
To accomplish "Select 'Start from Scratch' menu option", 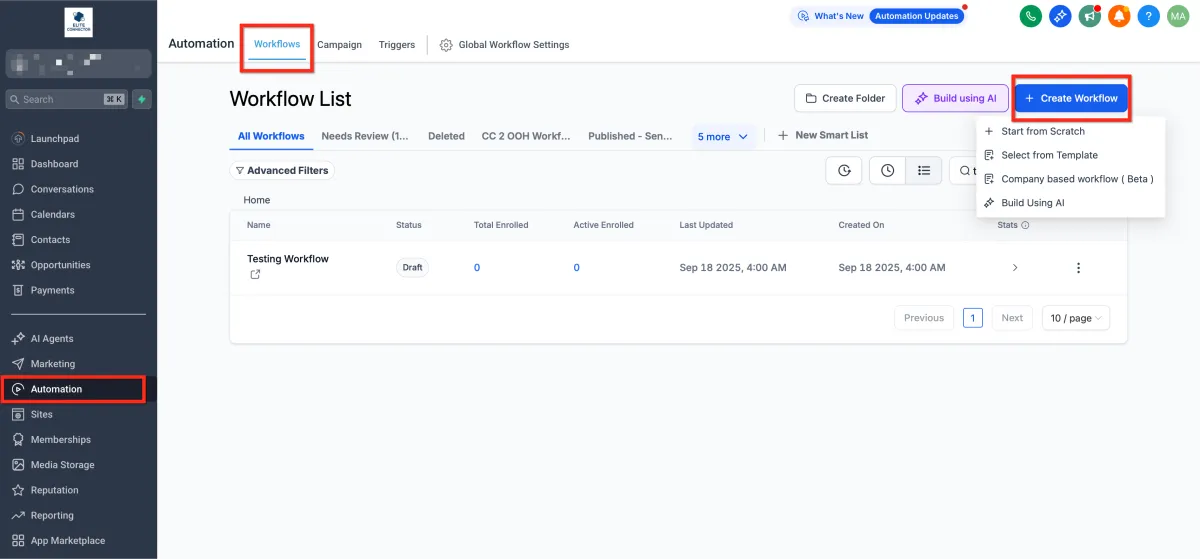I will click(1042, 131).
